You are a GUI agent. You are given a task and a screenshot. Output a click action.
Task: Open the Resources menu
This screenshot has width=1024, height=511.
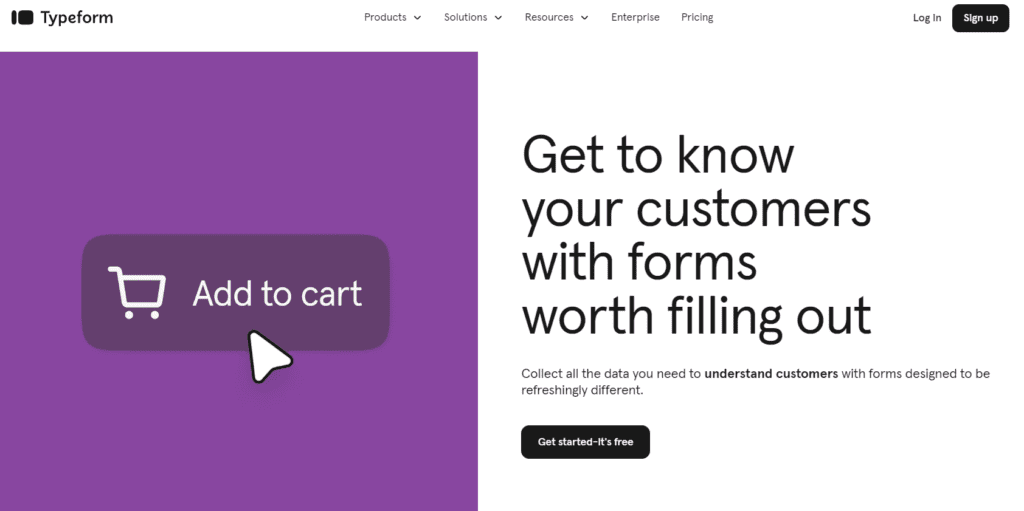click(549, 17)
